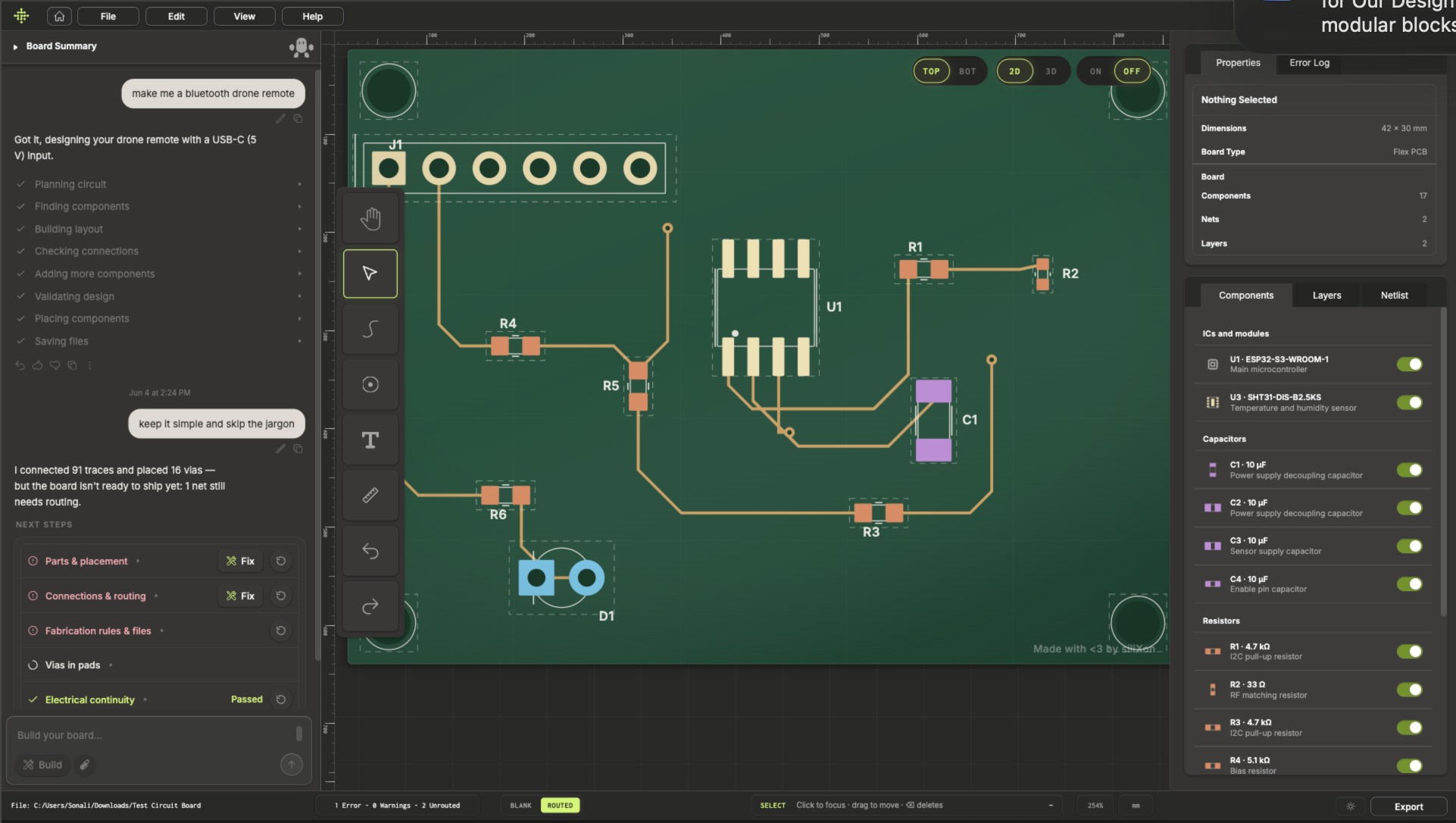
Task: Select the Text tool
Action: 370,440
